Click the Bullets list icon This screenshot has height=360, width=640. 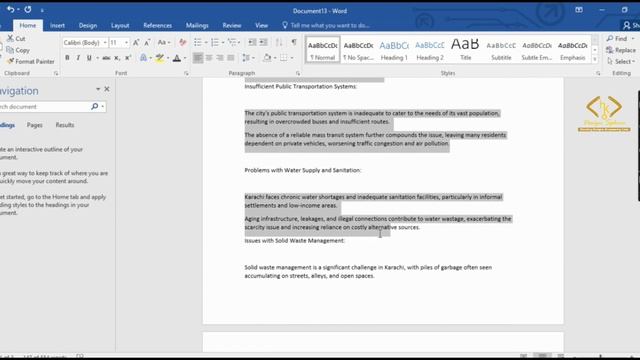point(198,42)
